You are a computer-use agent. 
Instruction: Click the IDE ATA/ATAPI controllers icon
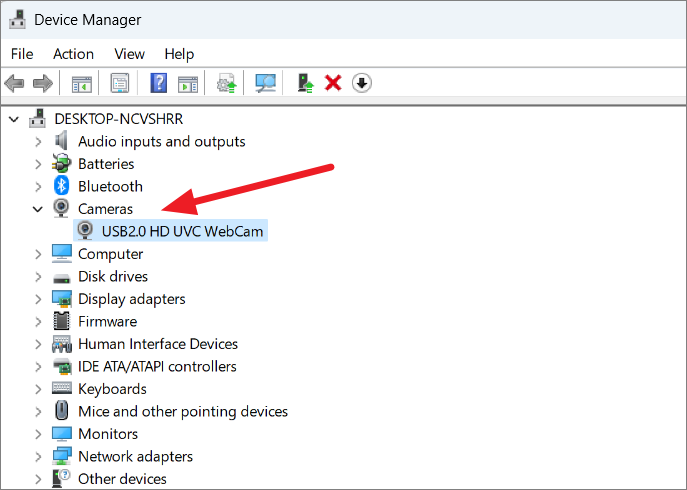click(x=61, y=366)
